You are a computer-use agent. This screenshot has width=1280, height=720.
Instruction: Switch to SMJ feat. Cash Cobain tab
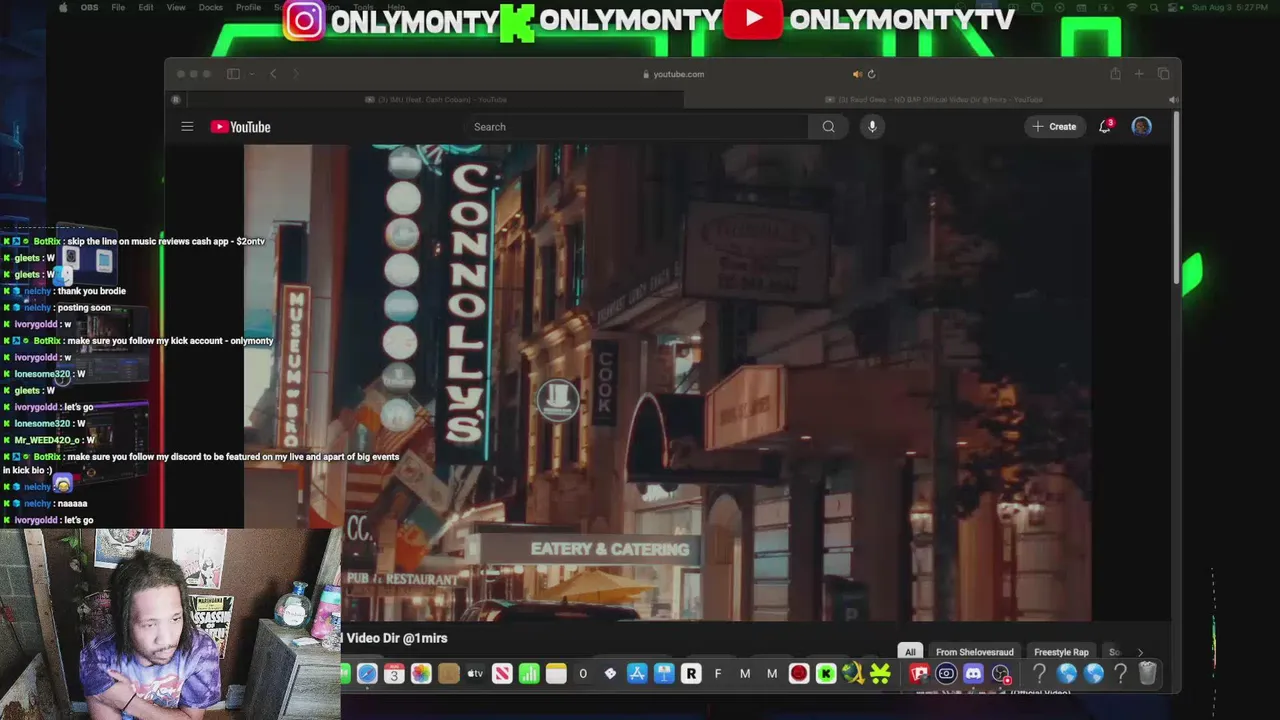coord(436,99)
